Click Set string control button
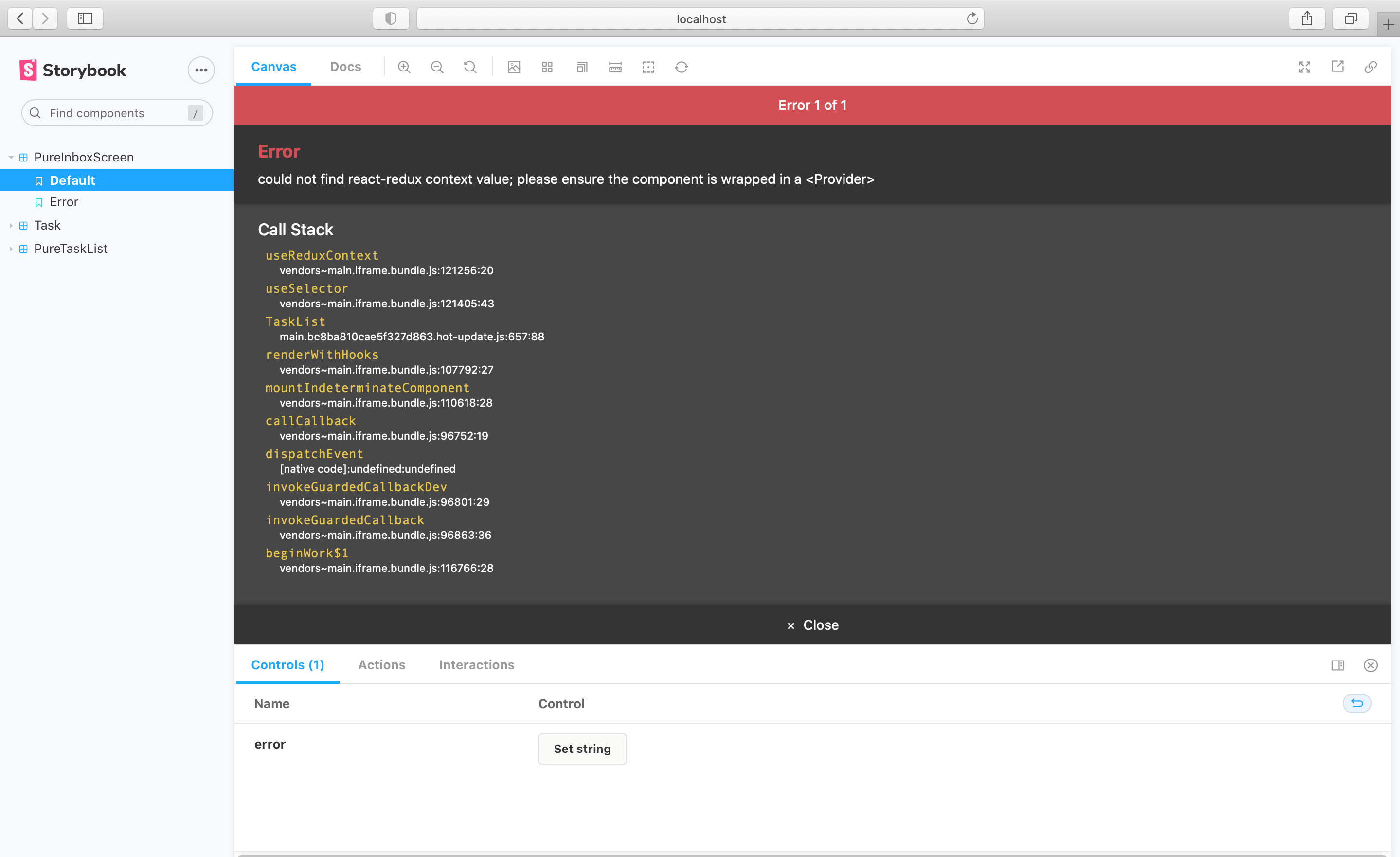Viewport: 1400px width, 857px height. pyautogui.click(x=582, y=748)
